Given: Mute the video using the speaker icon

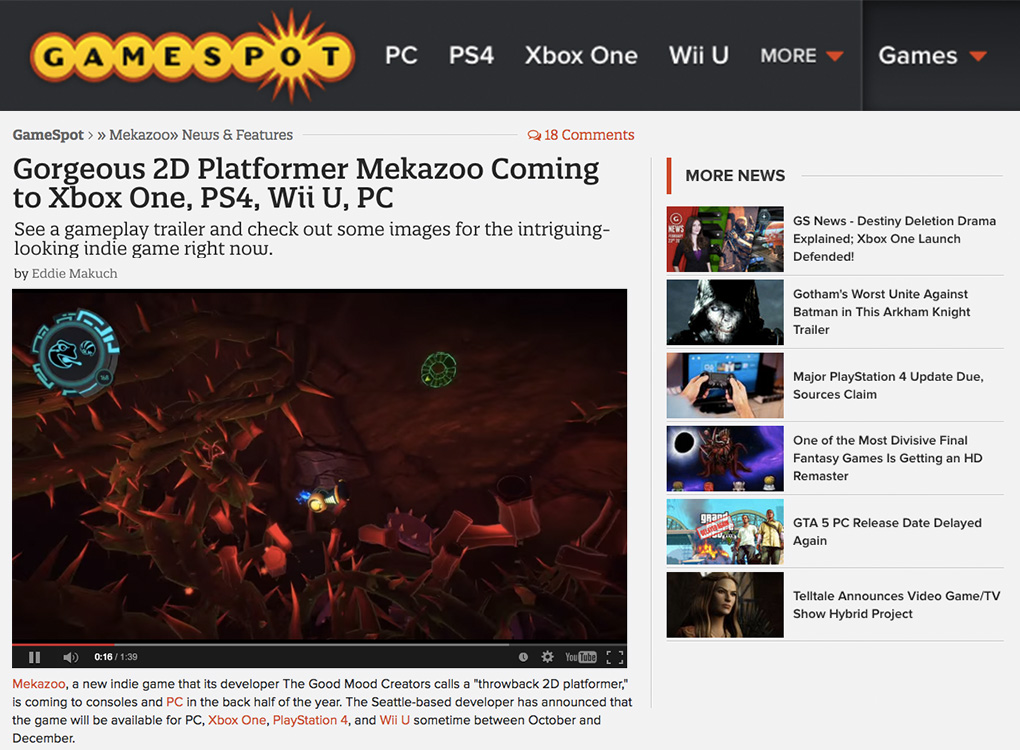Looking at the screenshot, I should pos(70,657).
